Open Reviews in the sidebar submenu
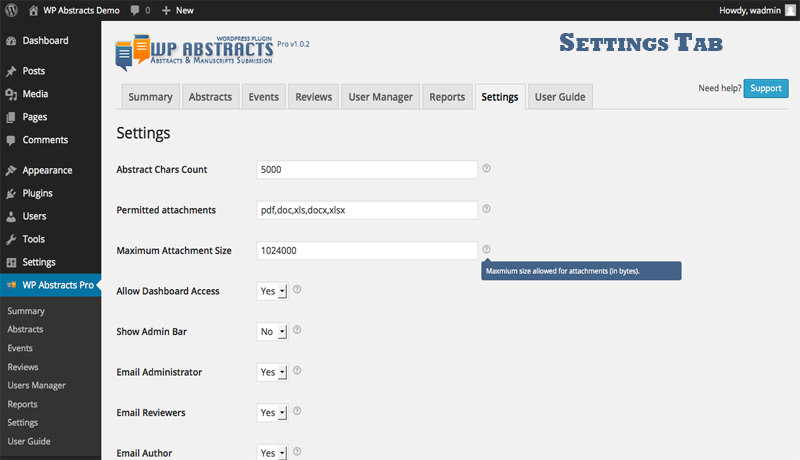 23,367
